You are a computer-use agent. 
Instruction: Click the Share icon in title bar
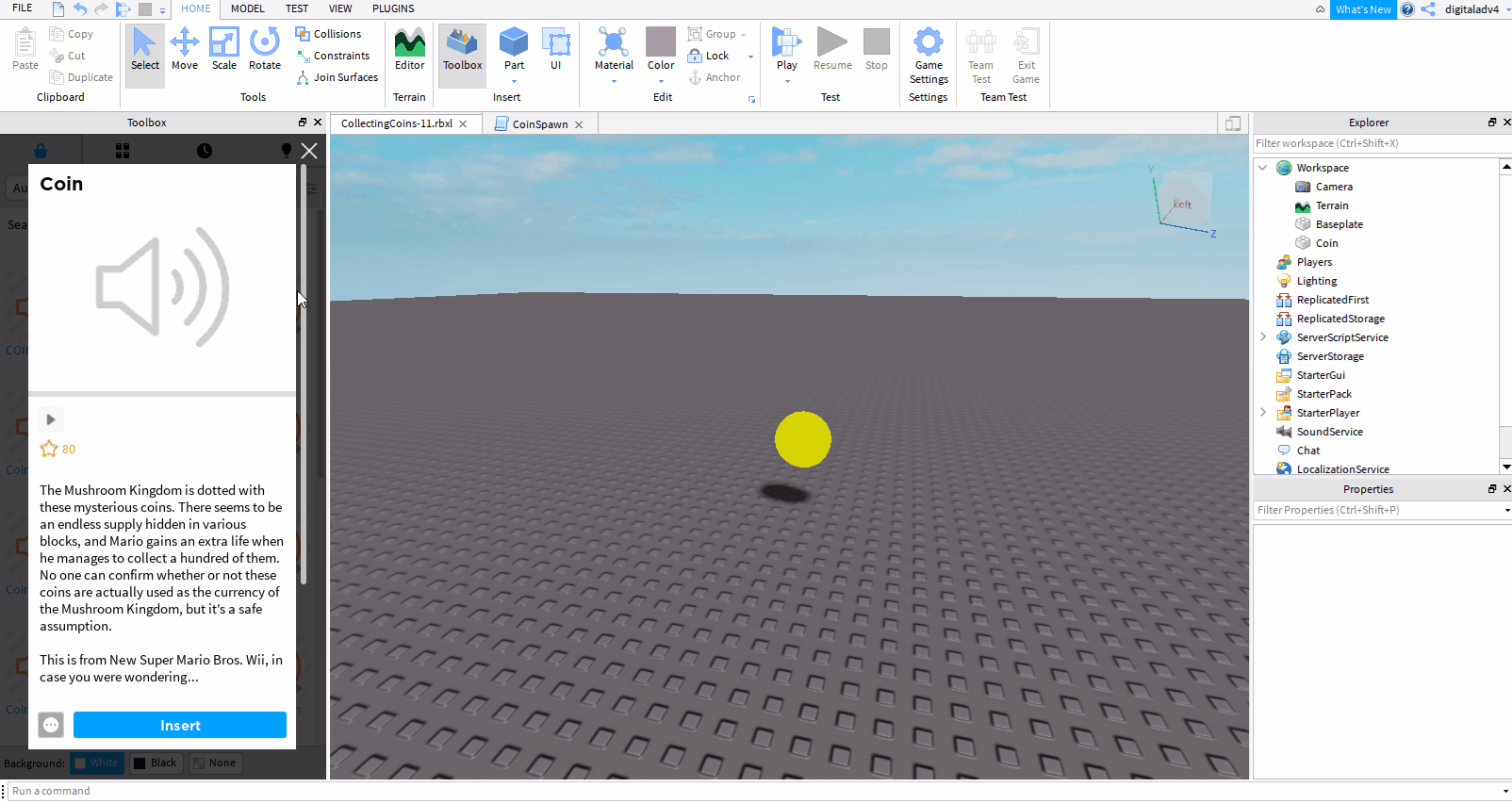point(1428,9)
